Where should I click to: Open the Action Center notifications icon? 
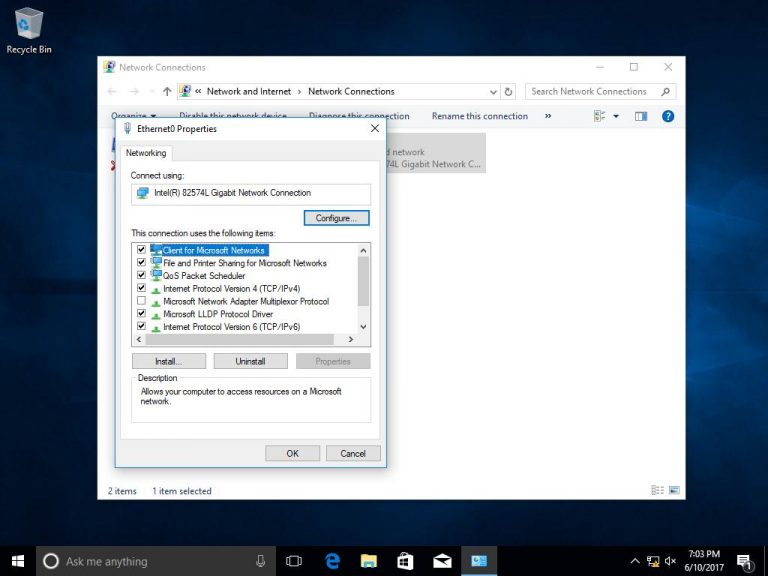(x=744, y=562)
